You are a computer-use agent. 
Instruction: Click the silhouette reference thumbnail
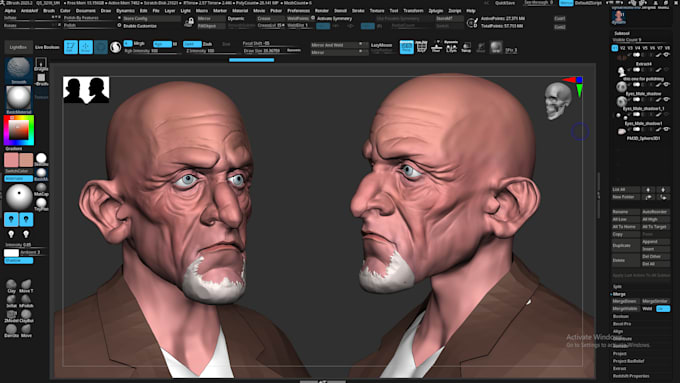click(86, 90)
